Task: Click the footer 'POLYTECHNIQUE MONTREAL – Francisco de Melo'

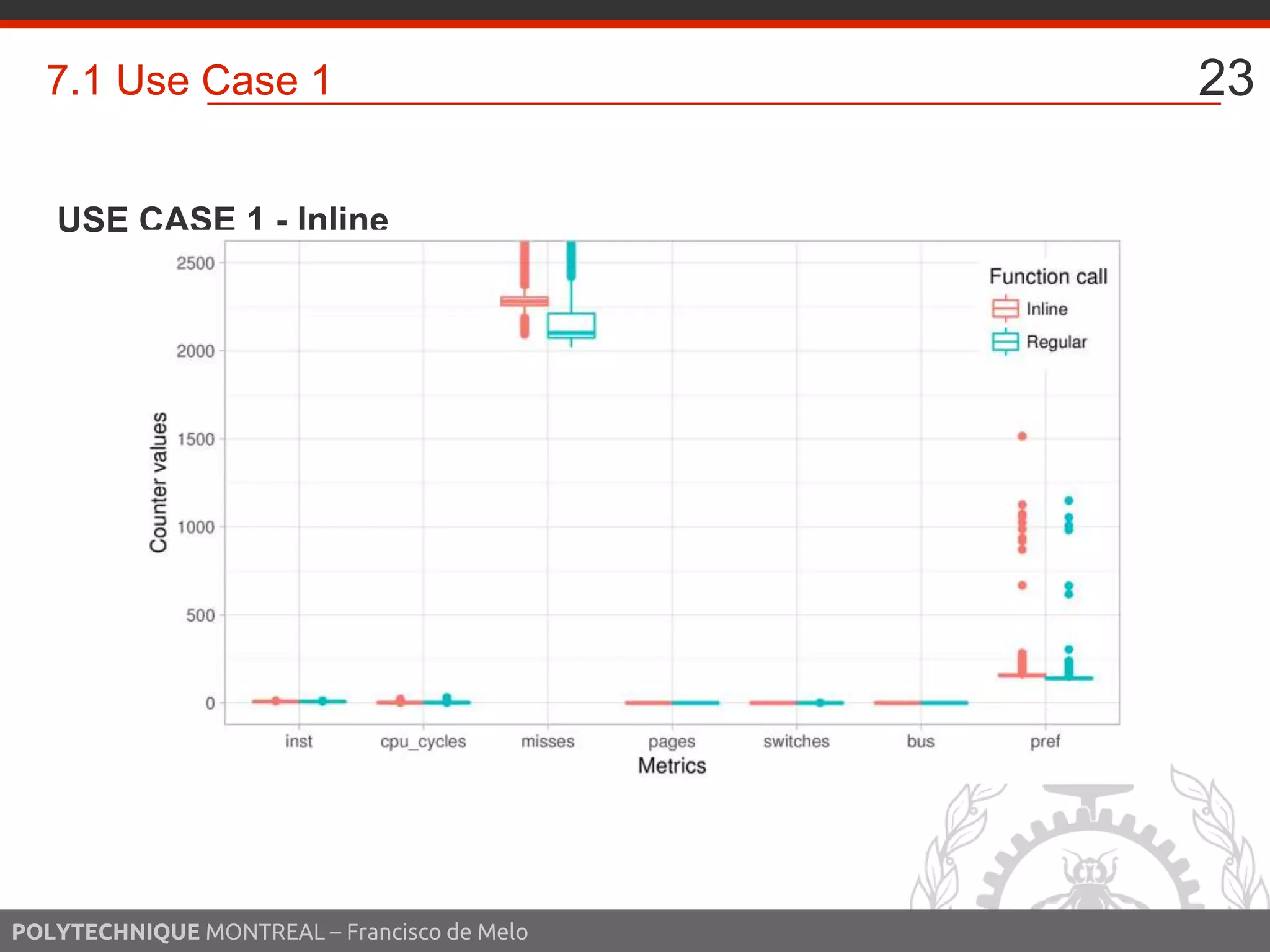Action: tap(270, 932)
